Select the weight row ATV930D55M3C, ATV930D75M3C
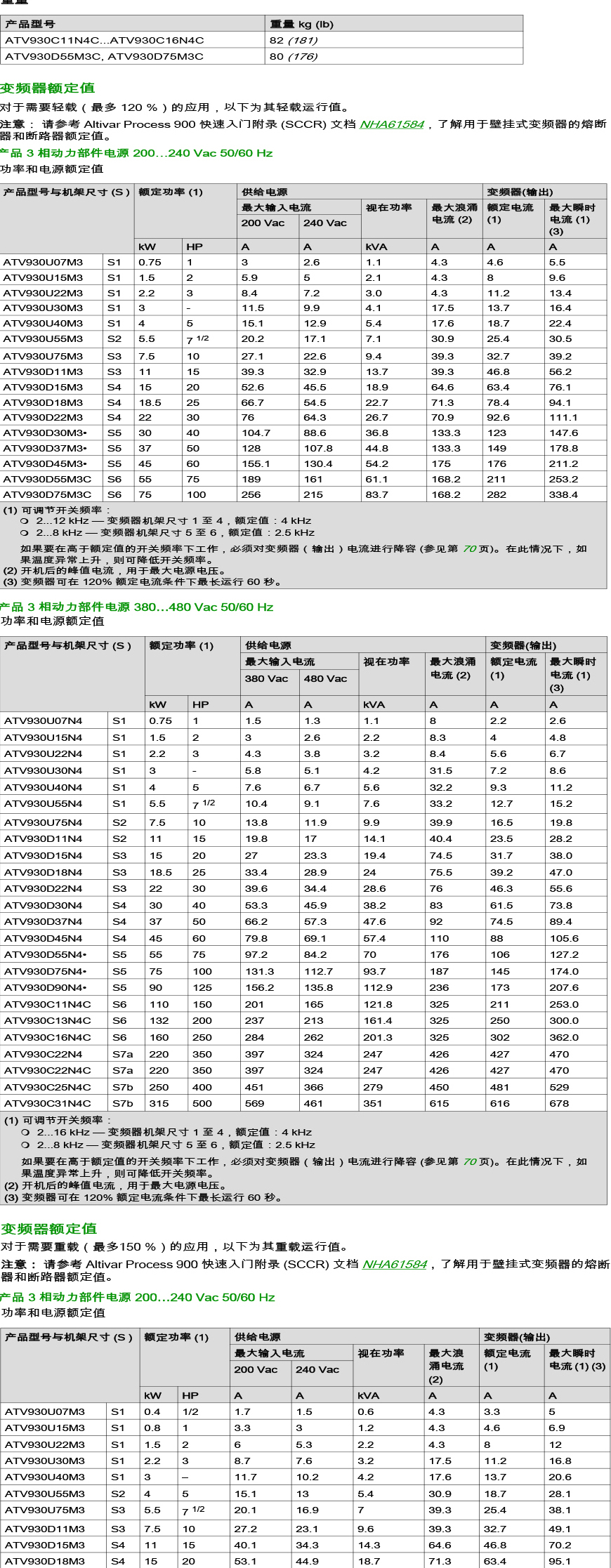 click(x=262, y=56)
